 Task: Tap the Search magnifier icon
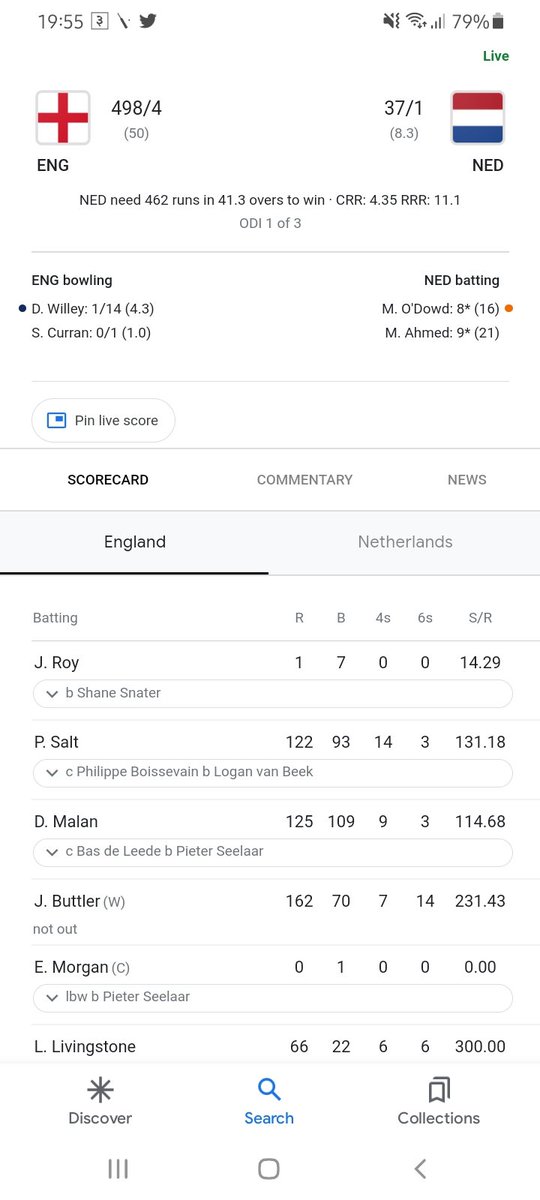[x=269, y=1089]
